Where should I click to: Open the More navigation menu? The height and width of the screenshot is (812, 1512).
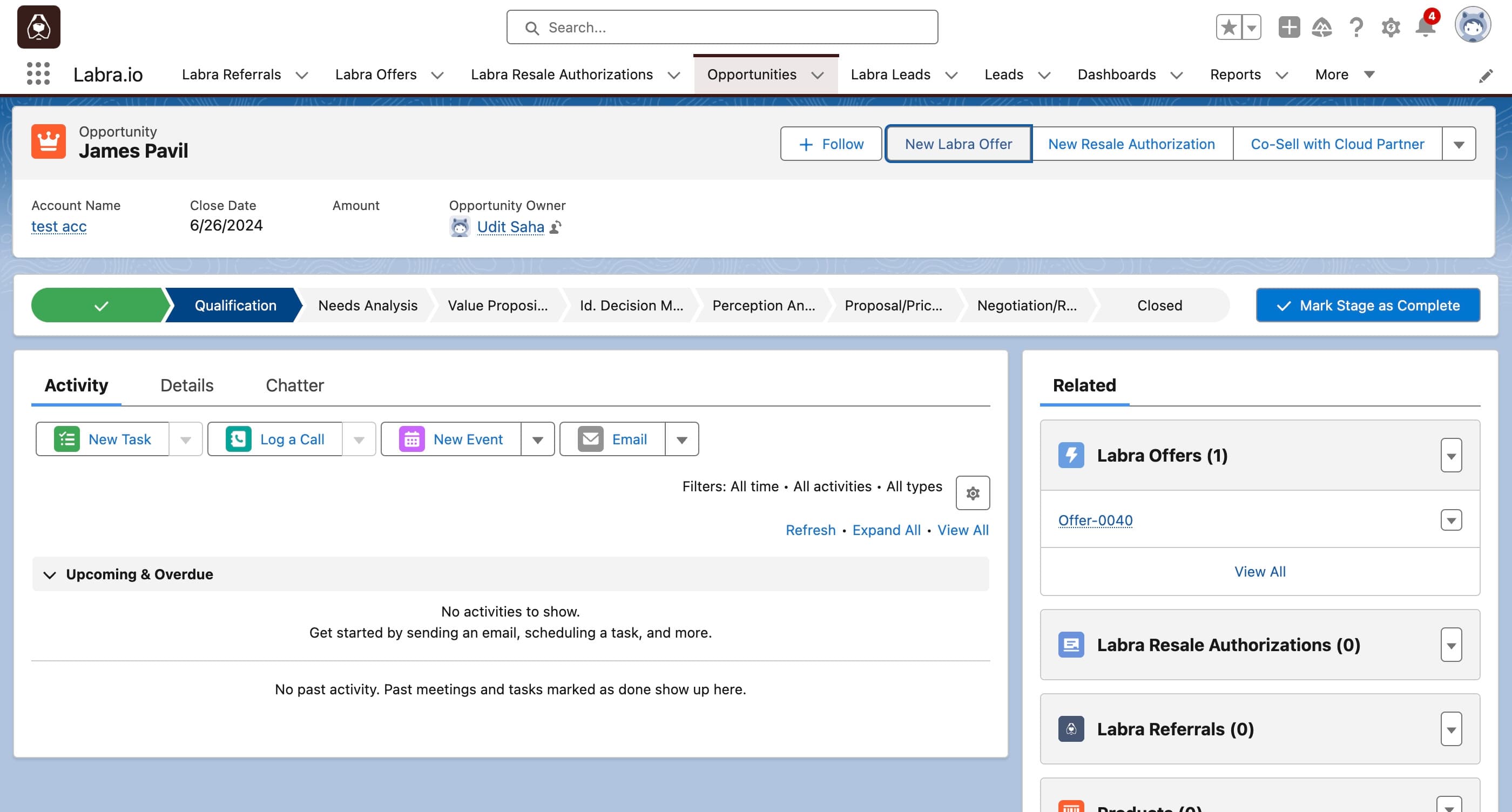pos(1344,75)
